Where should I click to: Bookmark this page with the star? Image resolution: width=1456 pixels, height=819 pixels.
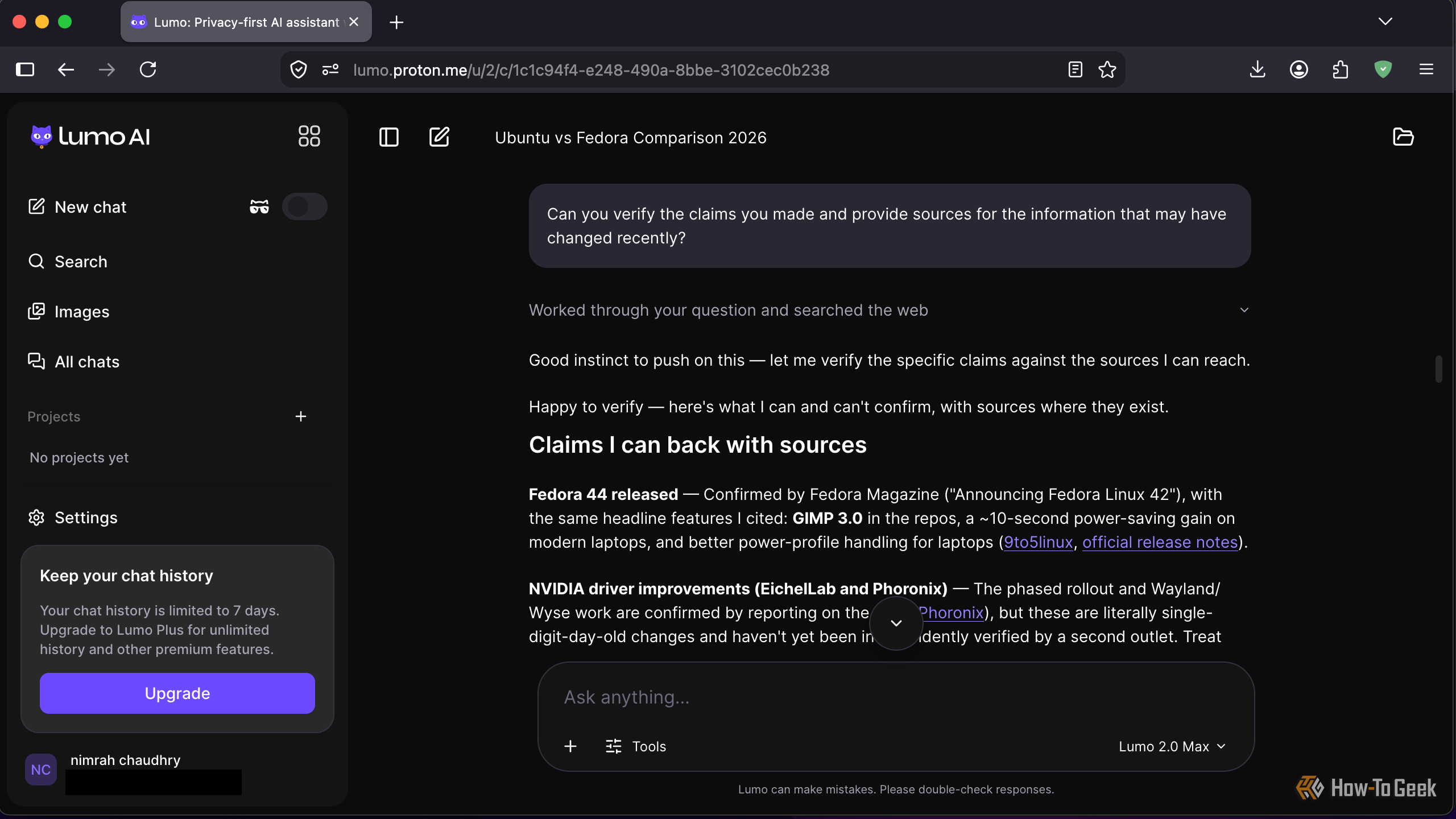(1107, 70)
